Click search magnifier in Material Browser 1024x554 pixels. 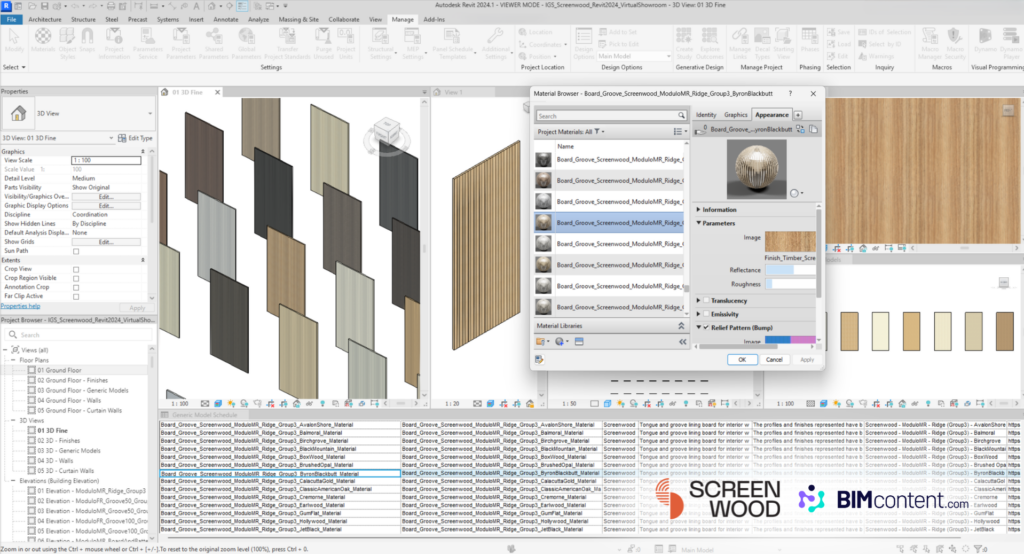tap(681, 116)
